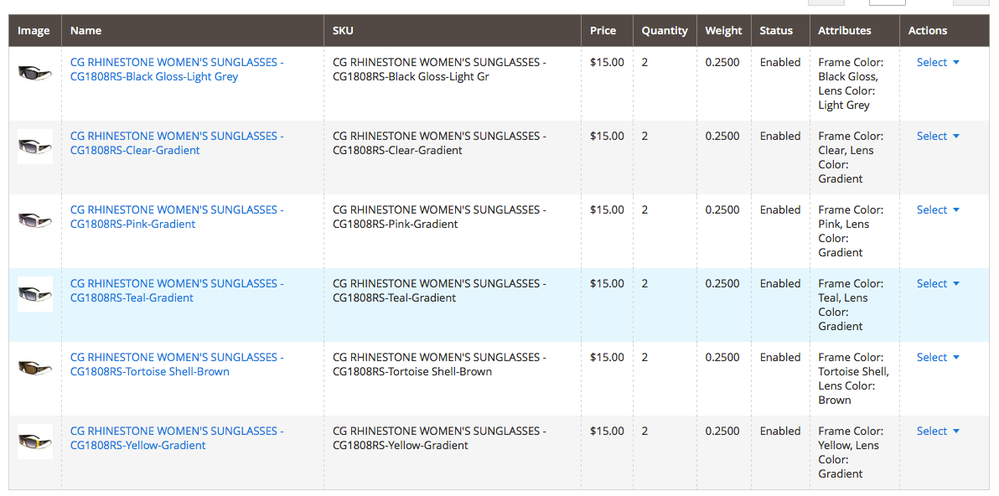Screen dimensions: 999x496
Task: Open Select dropdown for Clear-Gradient row
Action: click(x=937, y=136)
